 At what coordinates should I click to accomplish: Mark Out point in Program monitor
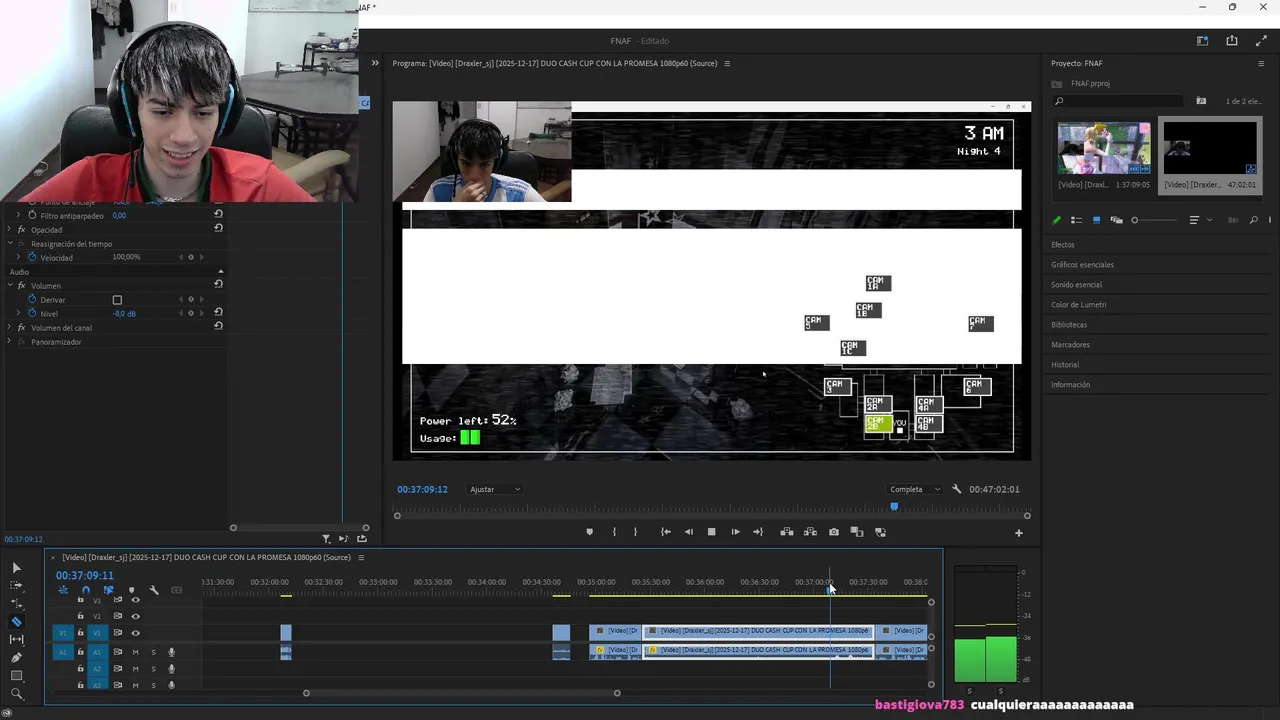click(x=635, y=532)
